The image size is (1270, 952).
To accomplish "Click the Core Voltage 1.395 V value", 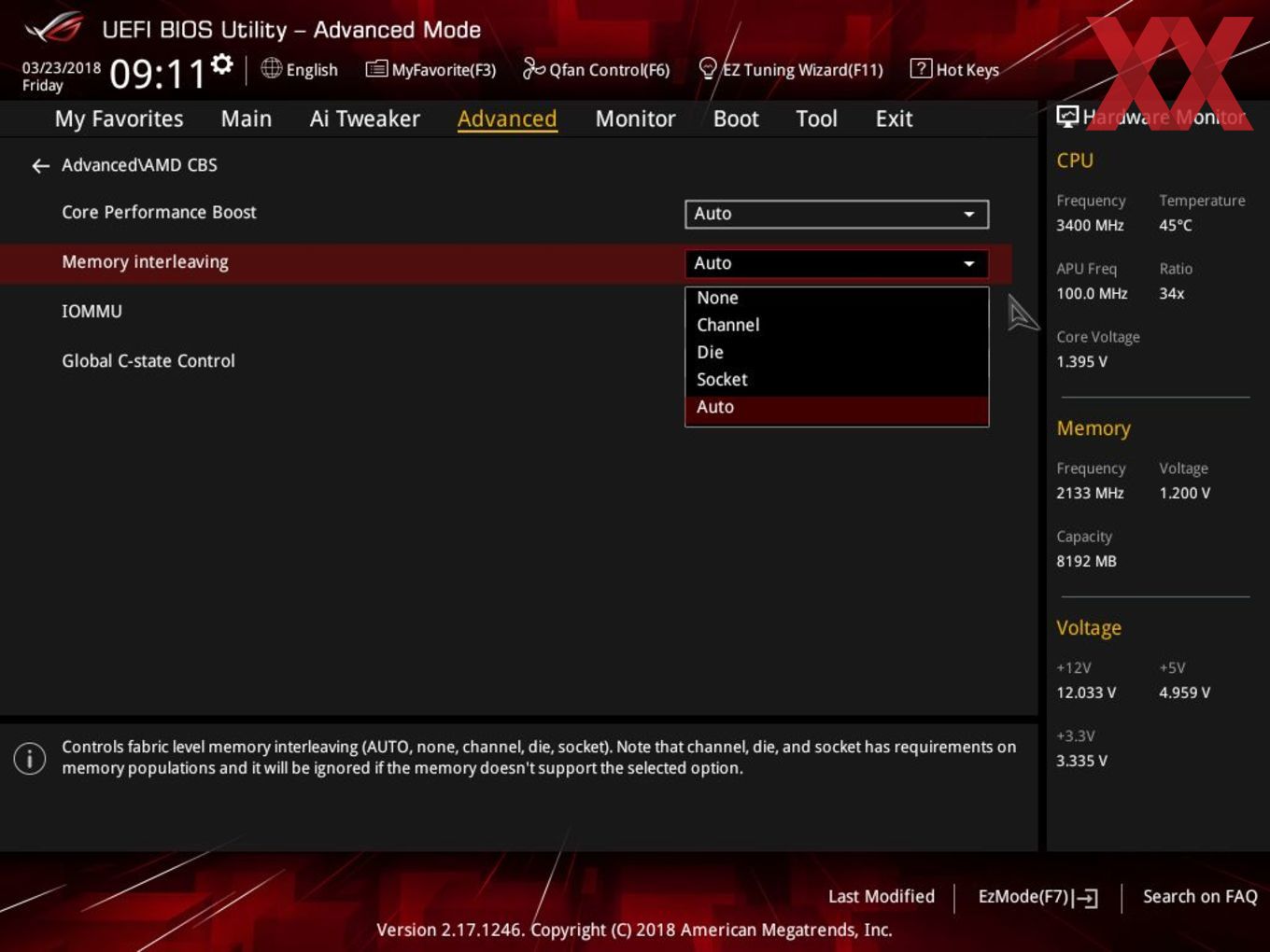I will point(1081,361).
